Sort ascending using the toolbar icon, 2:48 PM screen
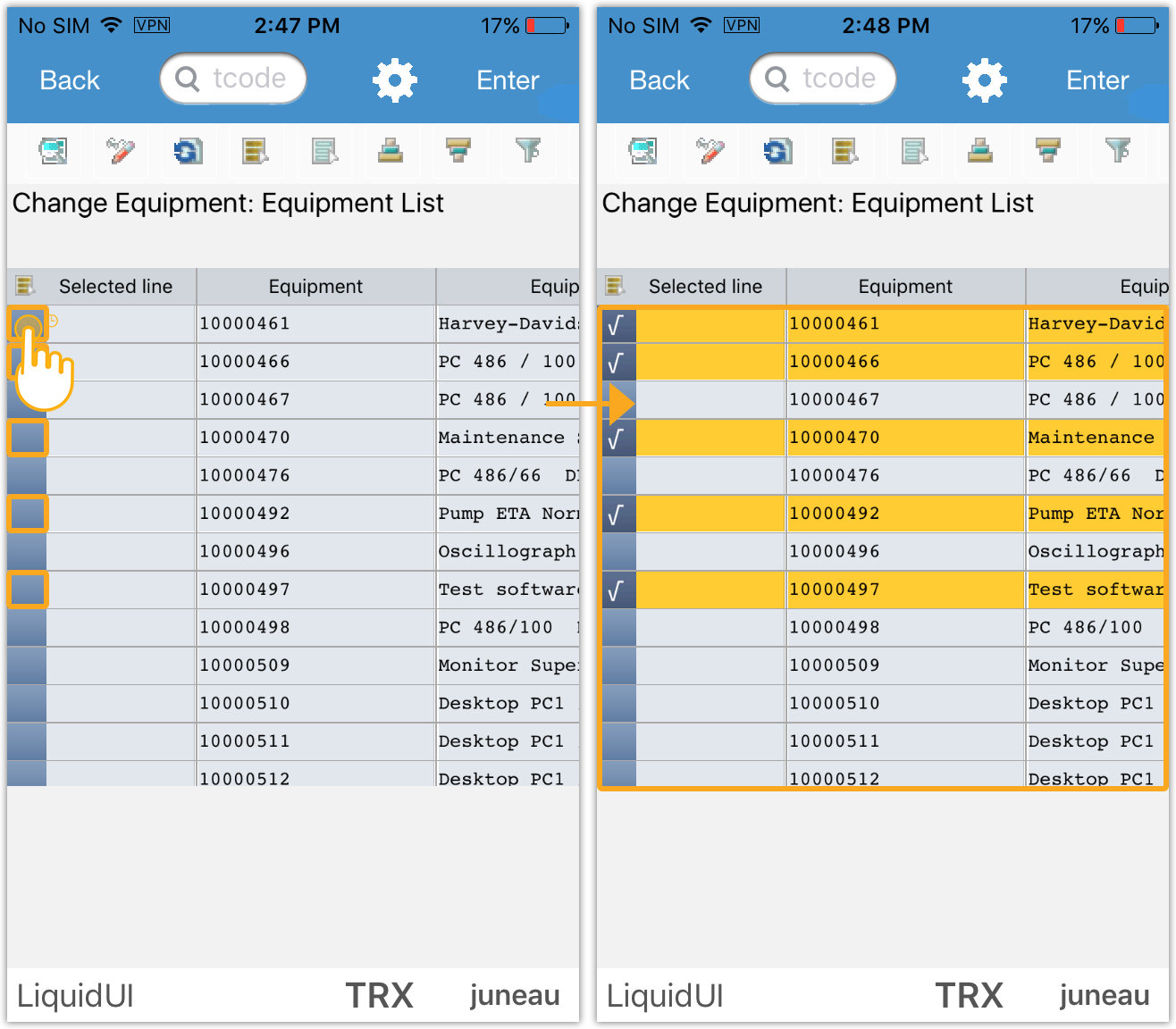The height and width of the screenshot is (1029, 1176). click(x=980, y=151)
